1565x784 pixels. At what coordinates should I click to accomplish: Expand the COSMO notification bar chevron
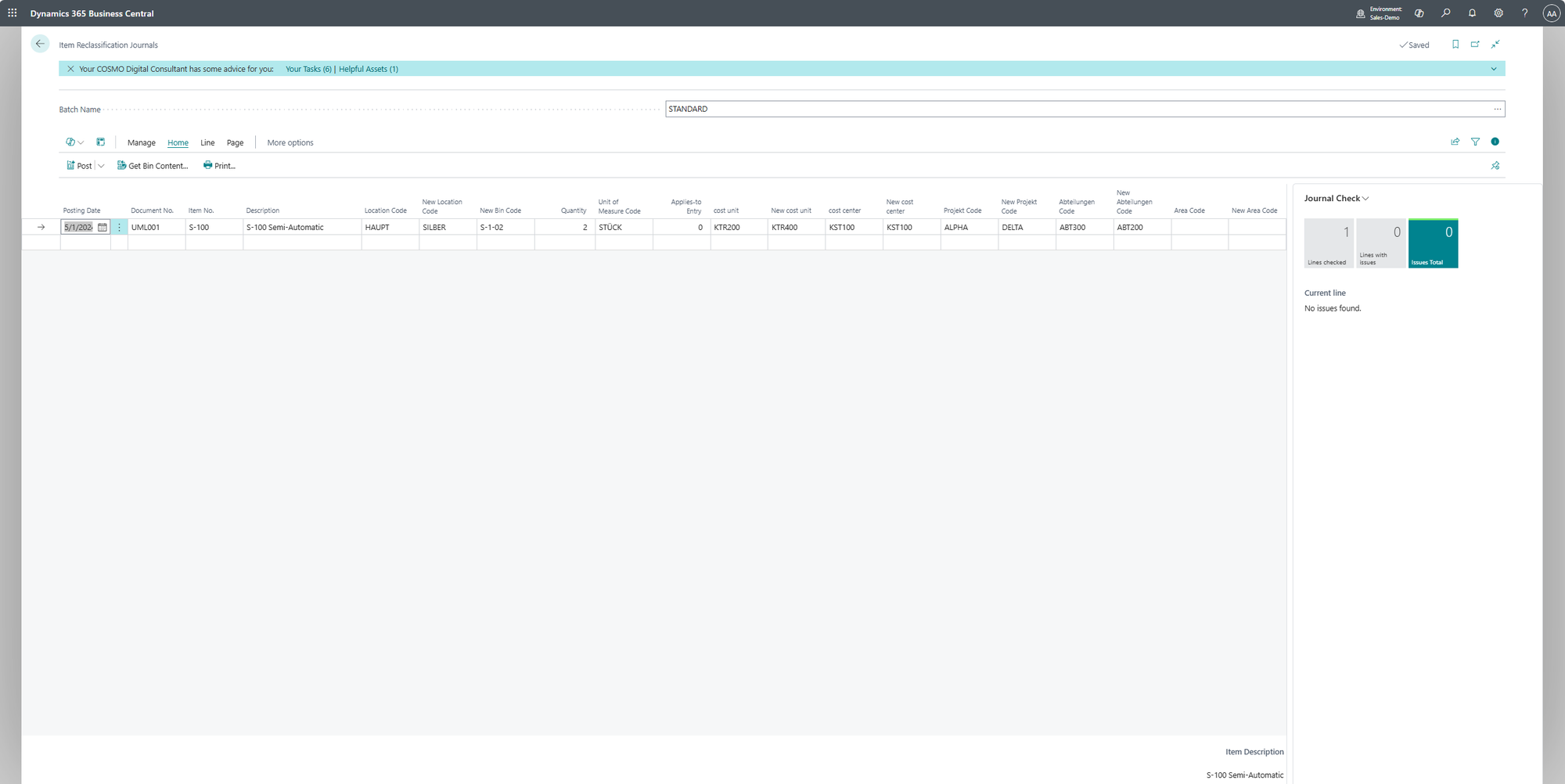pos(1493,69)
